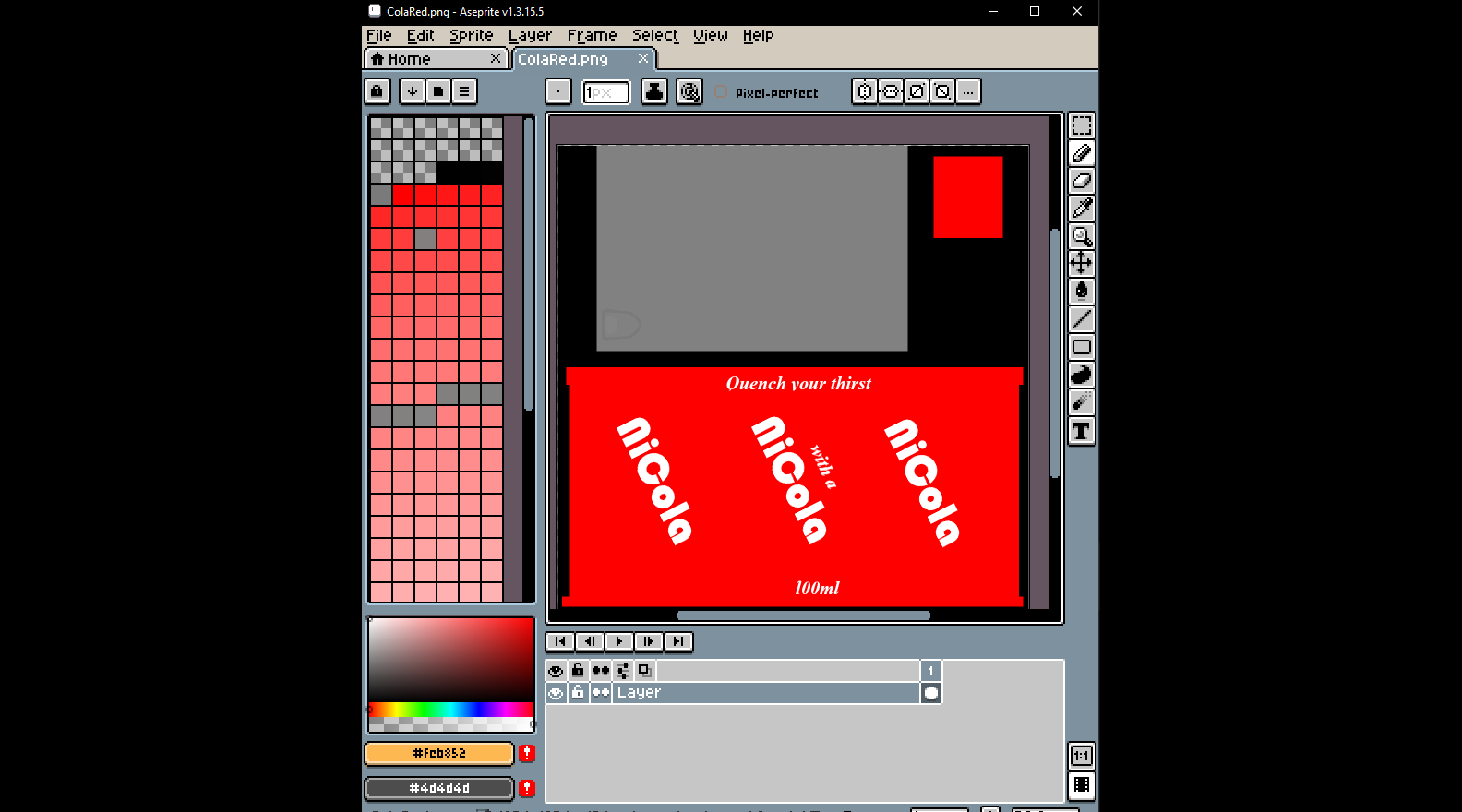Screen dimensions: 1462x812
Task: Select the Move tool
Action: (x=1081, y=264)
